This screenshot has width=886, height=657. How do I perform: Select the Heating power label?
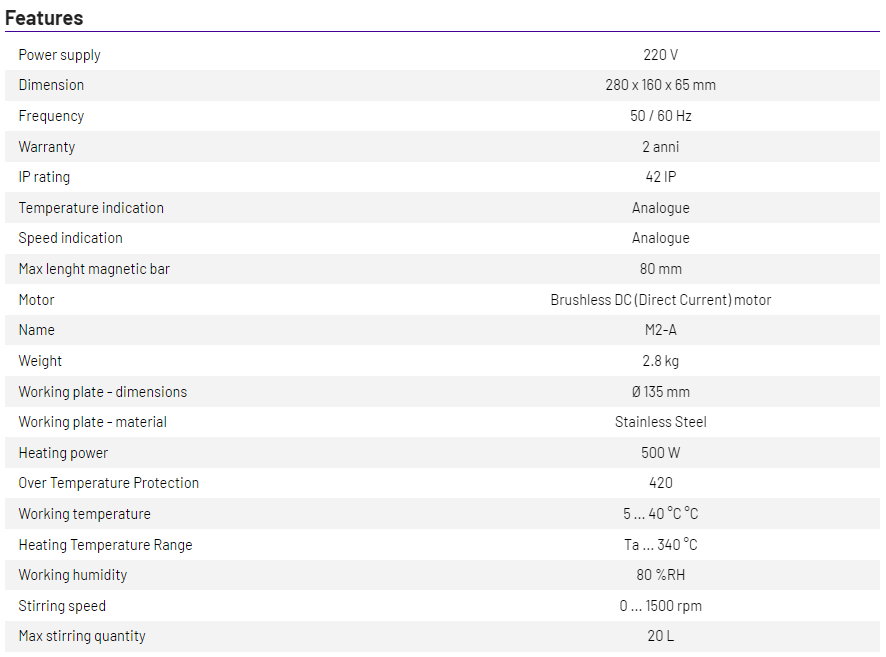click(63, 453)
